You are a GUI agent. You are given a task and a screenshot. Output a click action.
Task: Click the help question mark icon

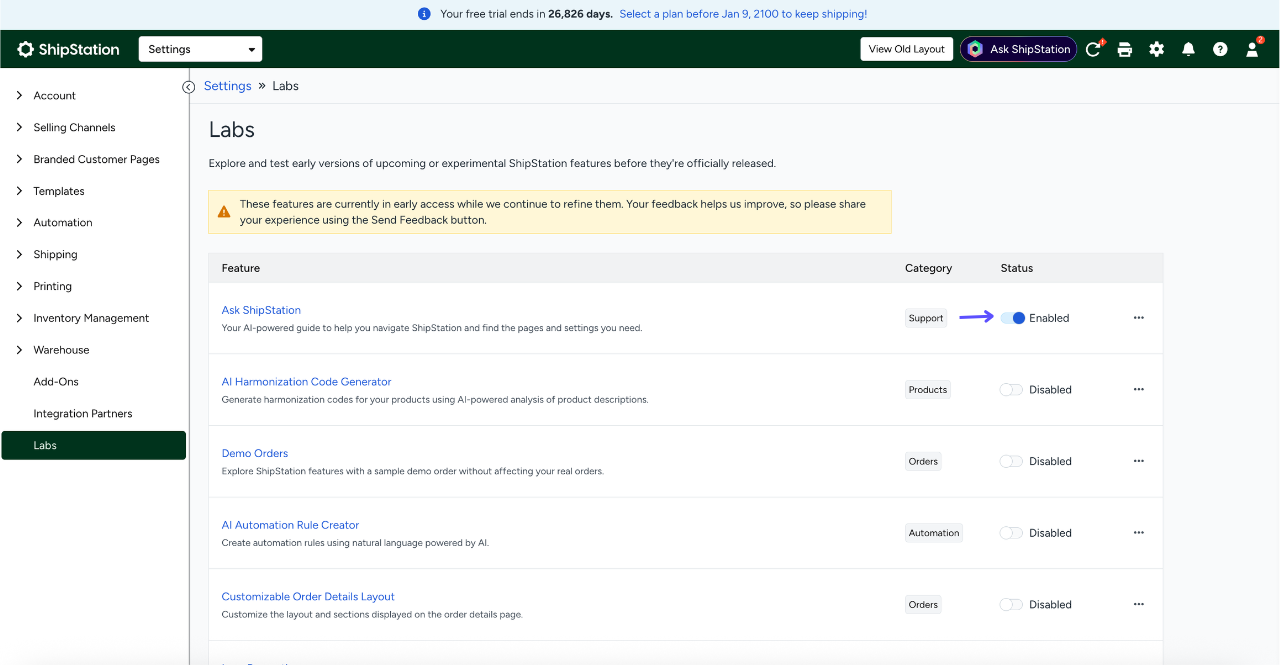click(x=1220, y=49)
